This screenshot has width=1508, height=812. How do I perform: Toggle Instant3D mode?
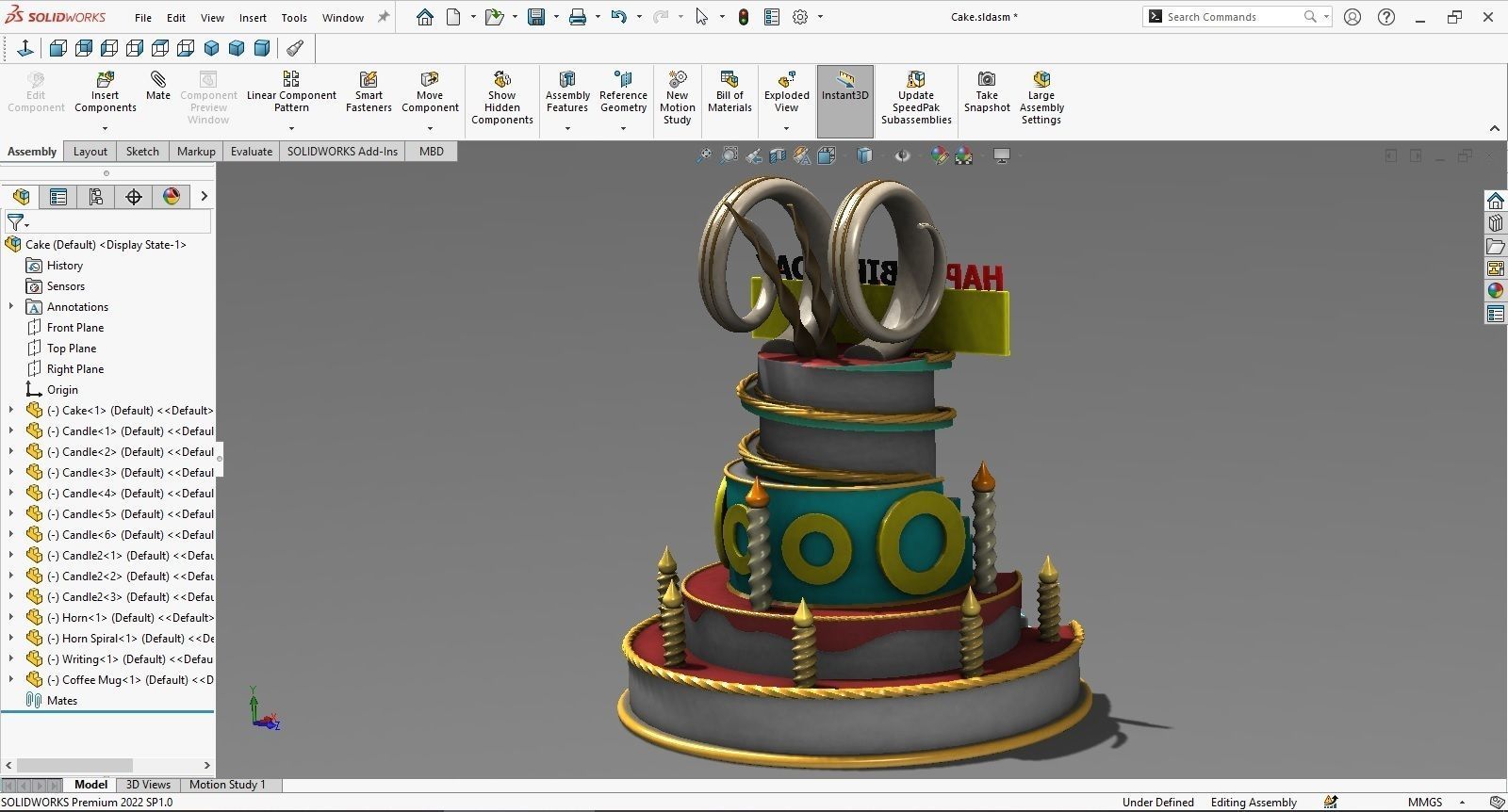pyautogui.click(x=845, y=101)
